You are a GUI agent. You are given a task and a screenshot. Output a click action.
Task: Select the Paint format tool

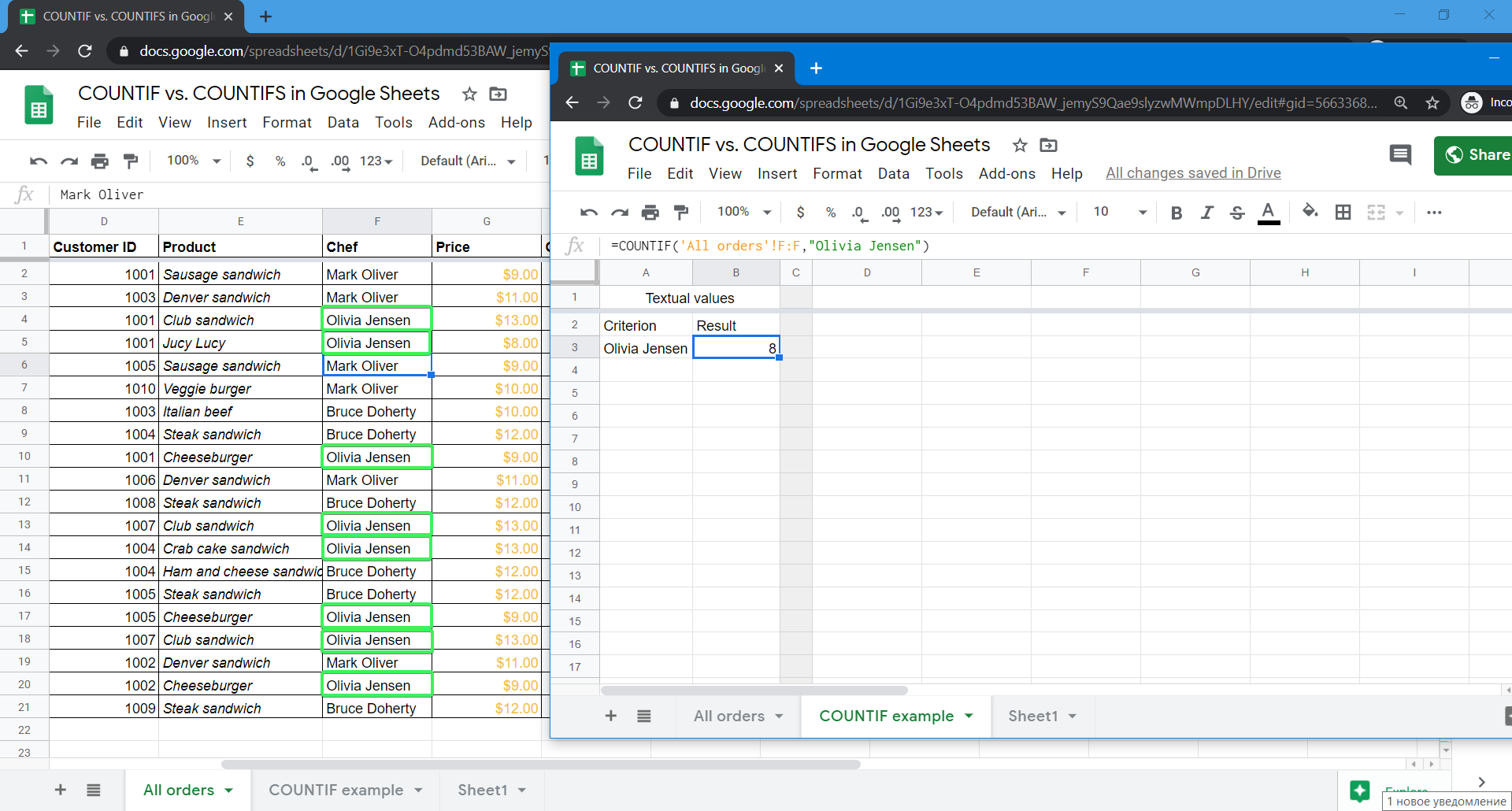(681, 212)
